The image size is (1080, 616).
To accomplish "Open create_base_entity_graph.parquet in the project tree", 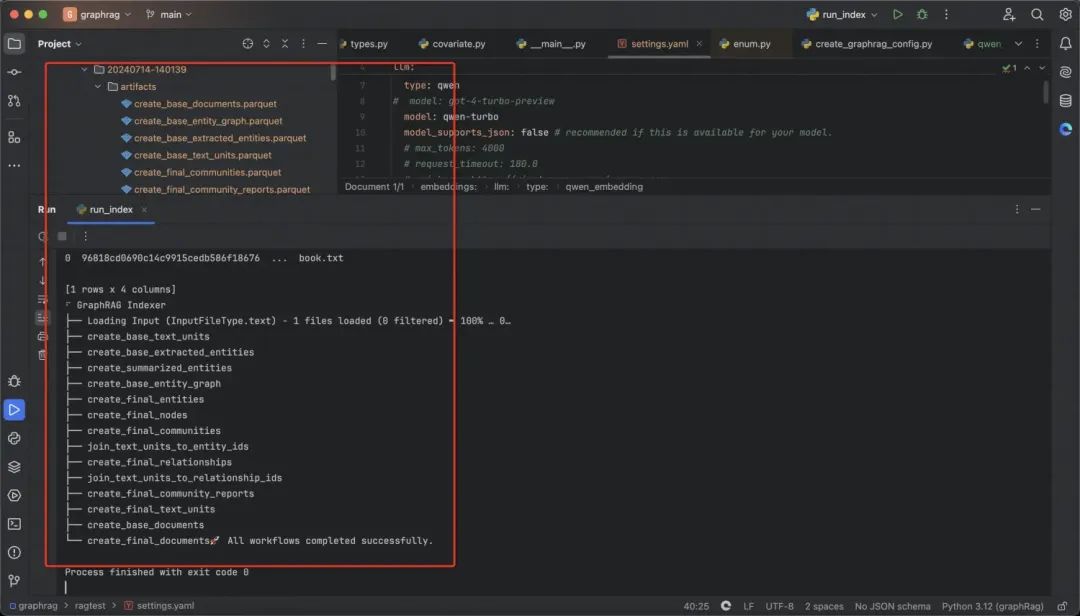I will (208, 121).
